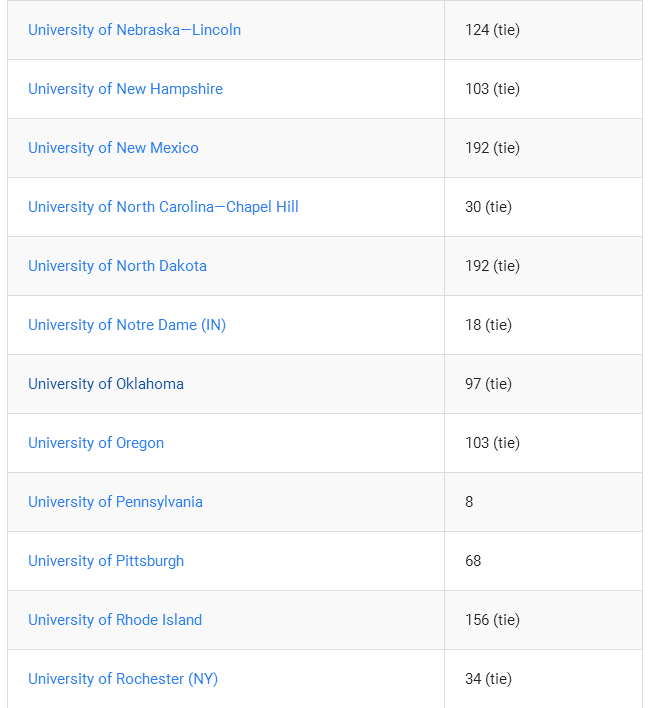Open University of New Mexico page
648x708 pixels.
(113, 148)
